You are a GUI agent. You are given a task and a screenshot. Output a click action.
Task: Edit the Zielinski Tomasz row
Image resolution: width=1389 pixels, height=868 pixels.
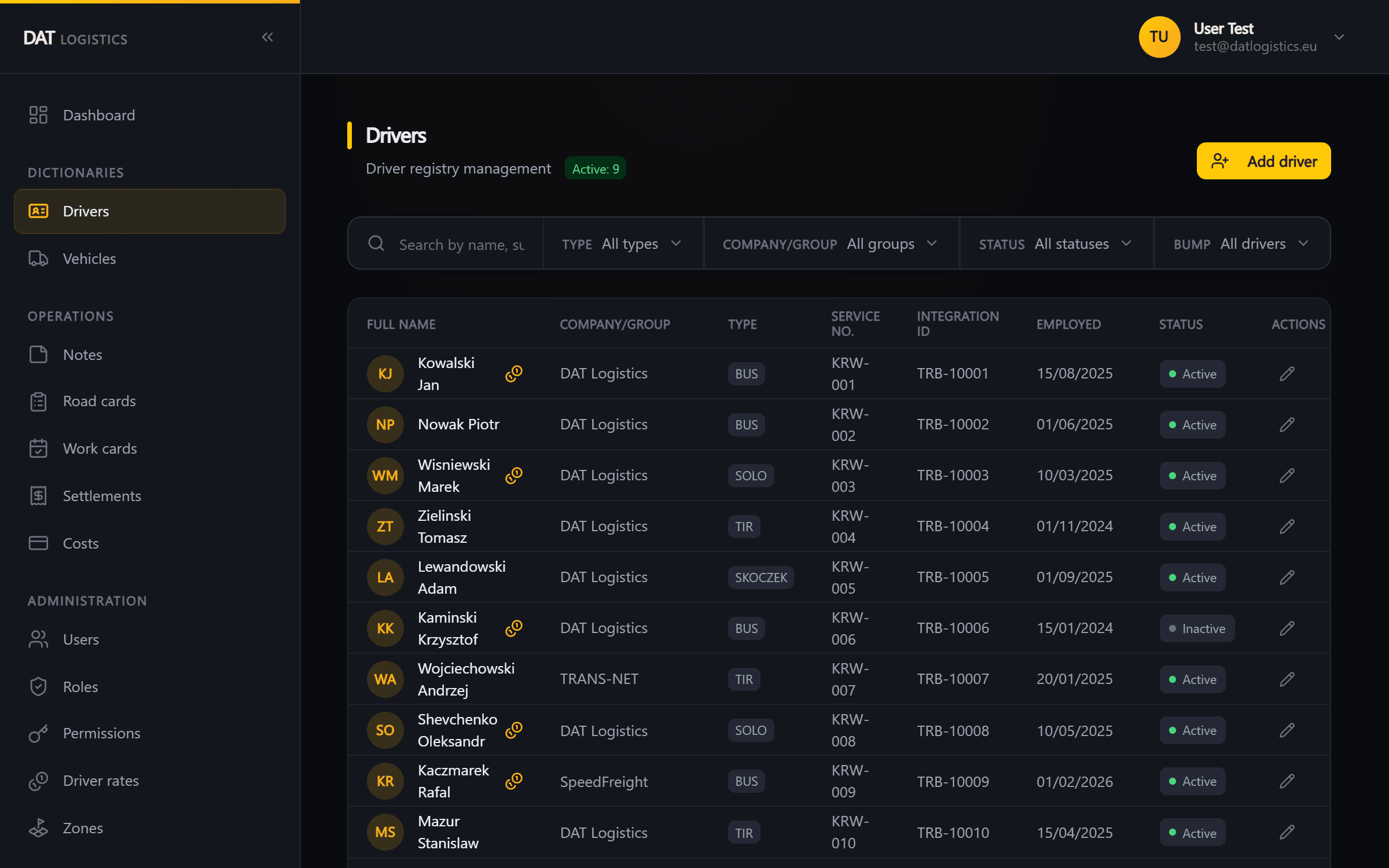tap(1287, 527)
